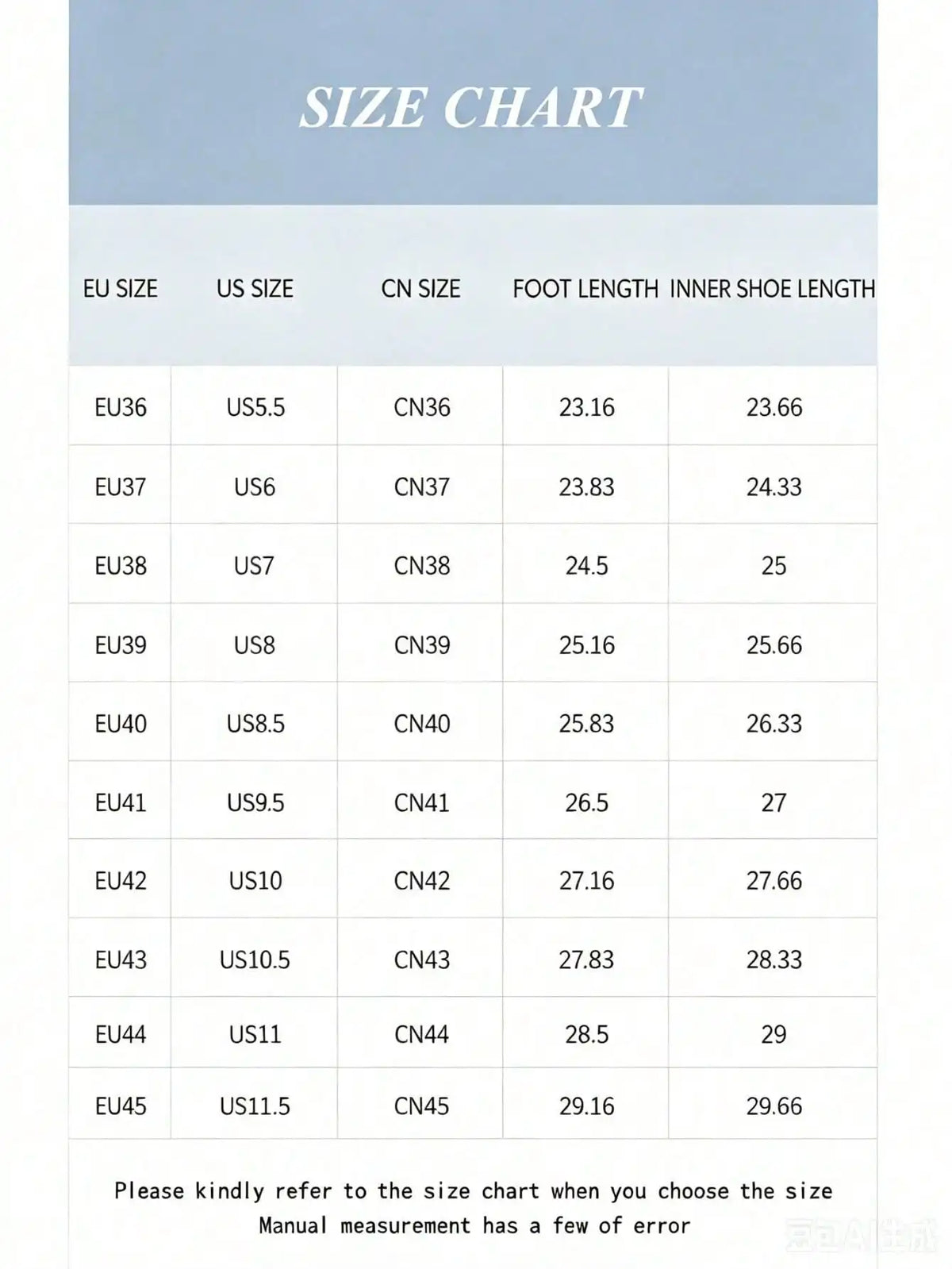Select the CN38 cell
The width and height of the screenshot is (952, 1269).
[422, 566]
